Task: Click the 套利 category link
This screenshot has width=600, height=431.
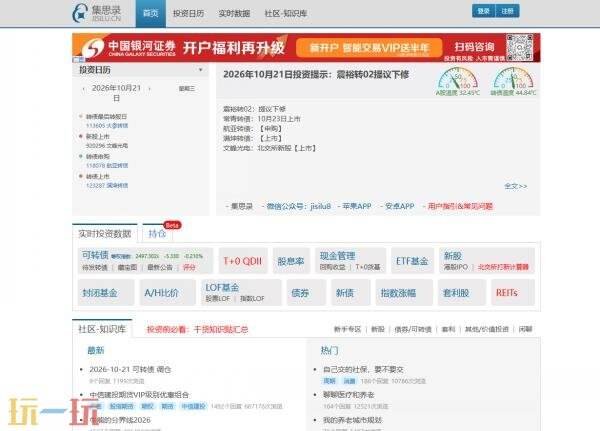Action: [x=448, y=329]
